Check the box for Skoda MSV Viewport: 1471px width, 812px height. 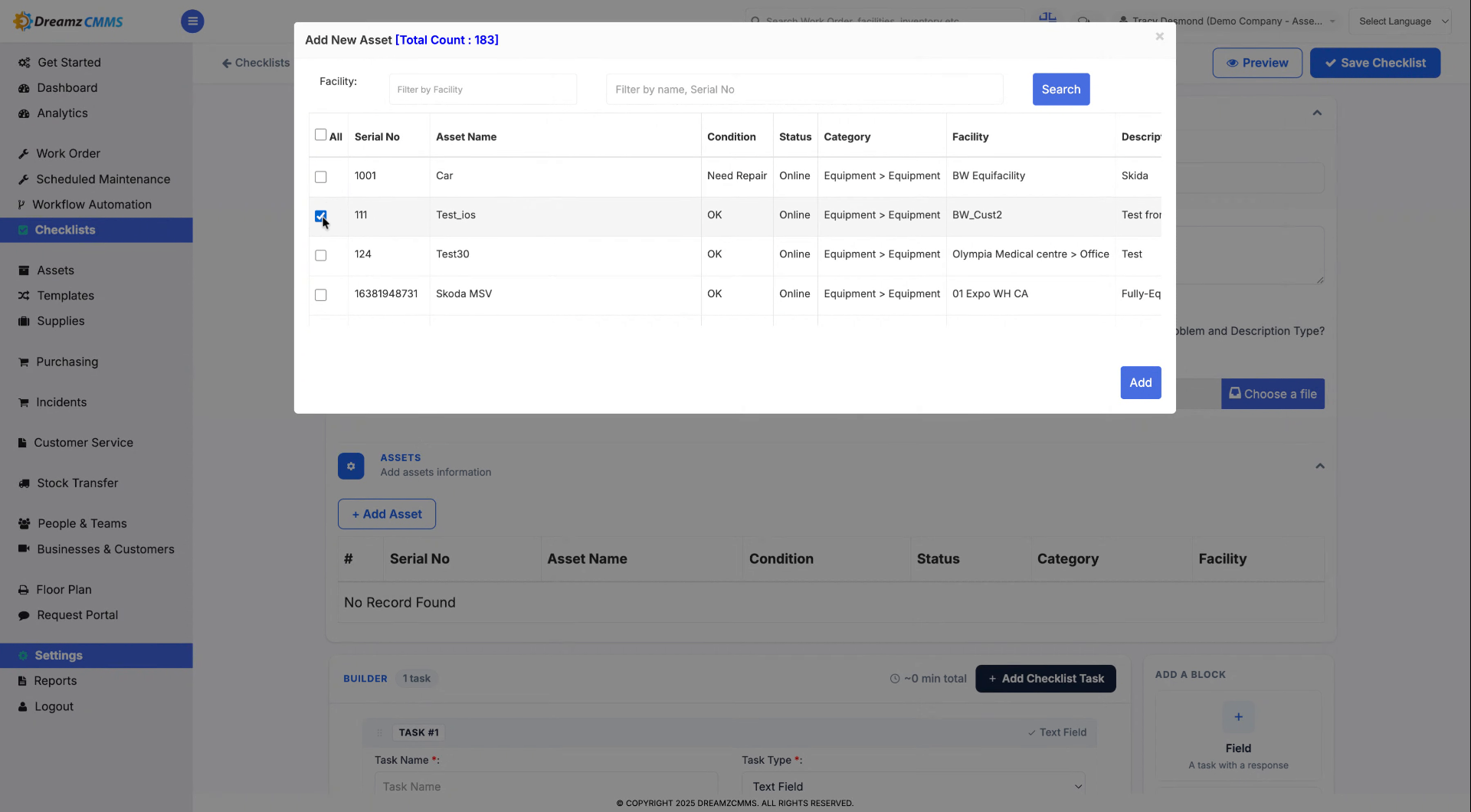pyautogui.click(x=321, y=295)
